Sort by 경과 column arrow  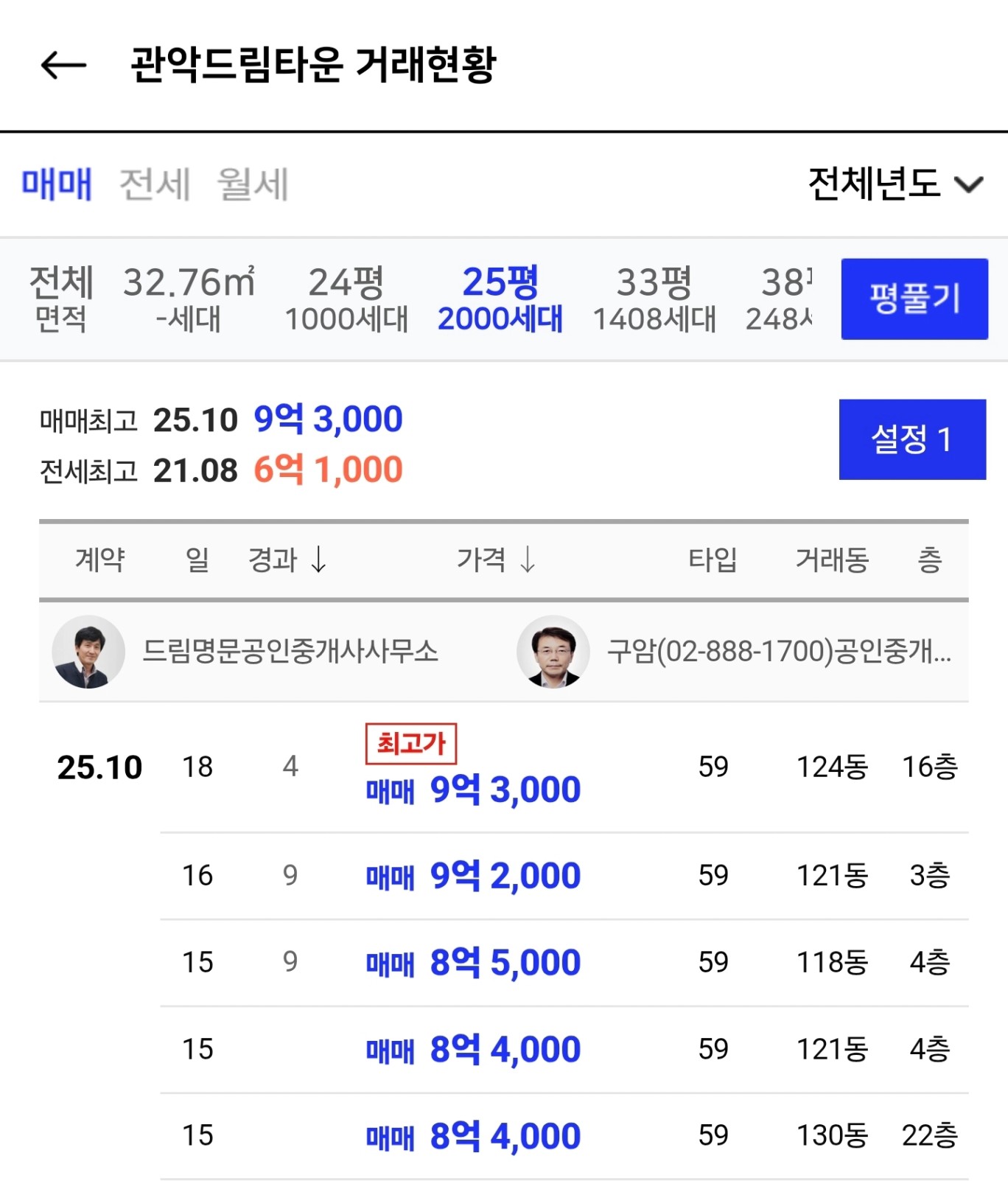(318, 560)
